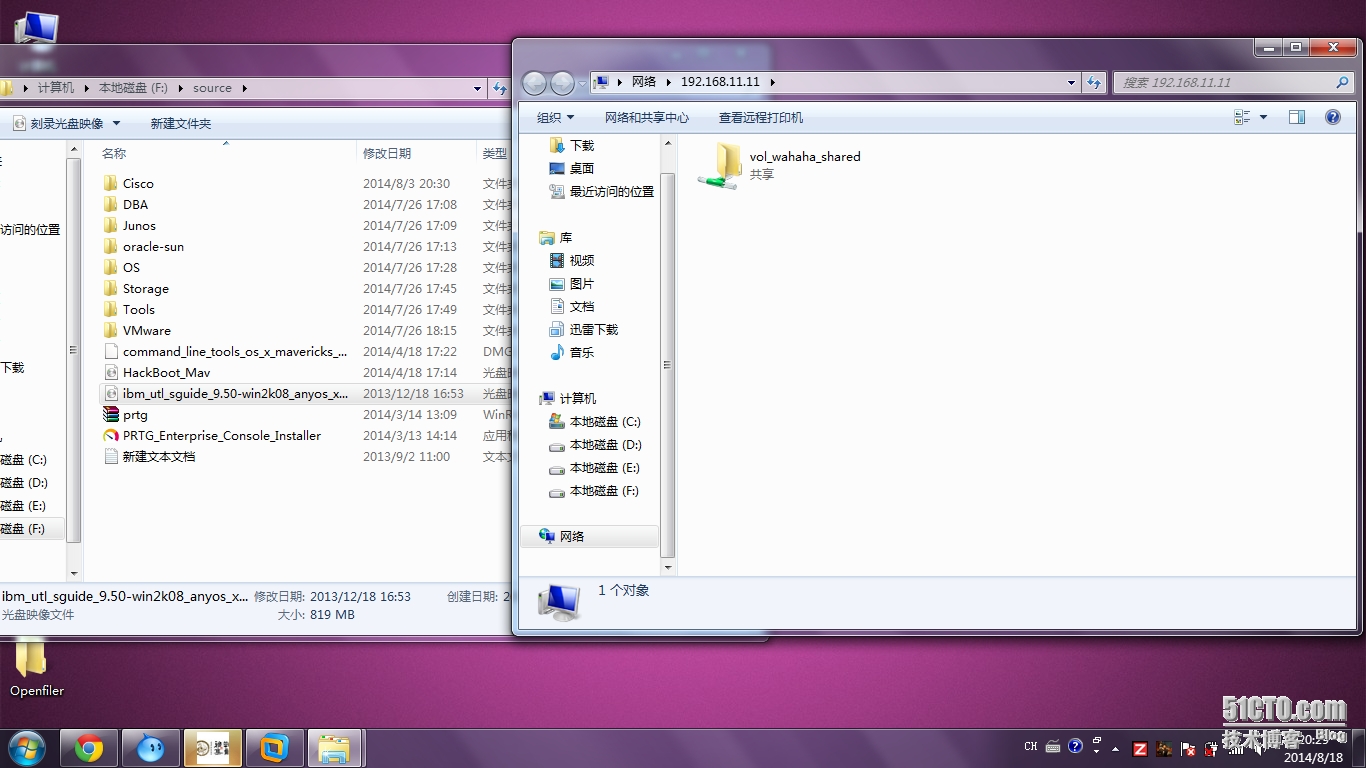Open the Openfiler desktop folder icon

click(x=36, y=668)
